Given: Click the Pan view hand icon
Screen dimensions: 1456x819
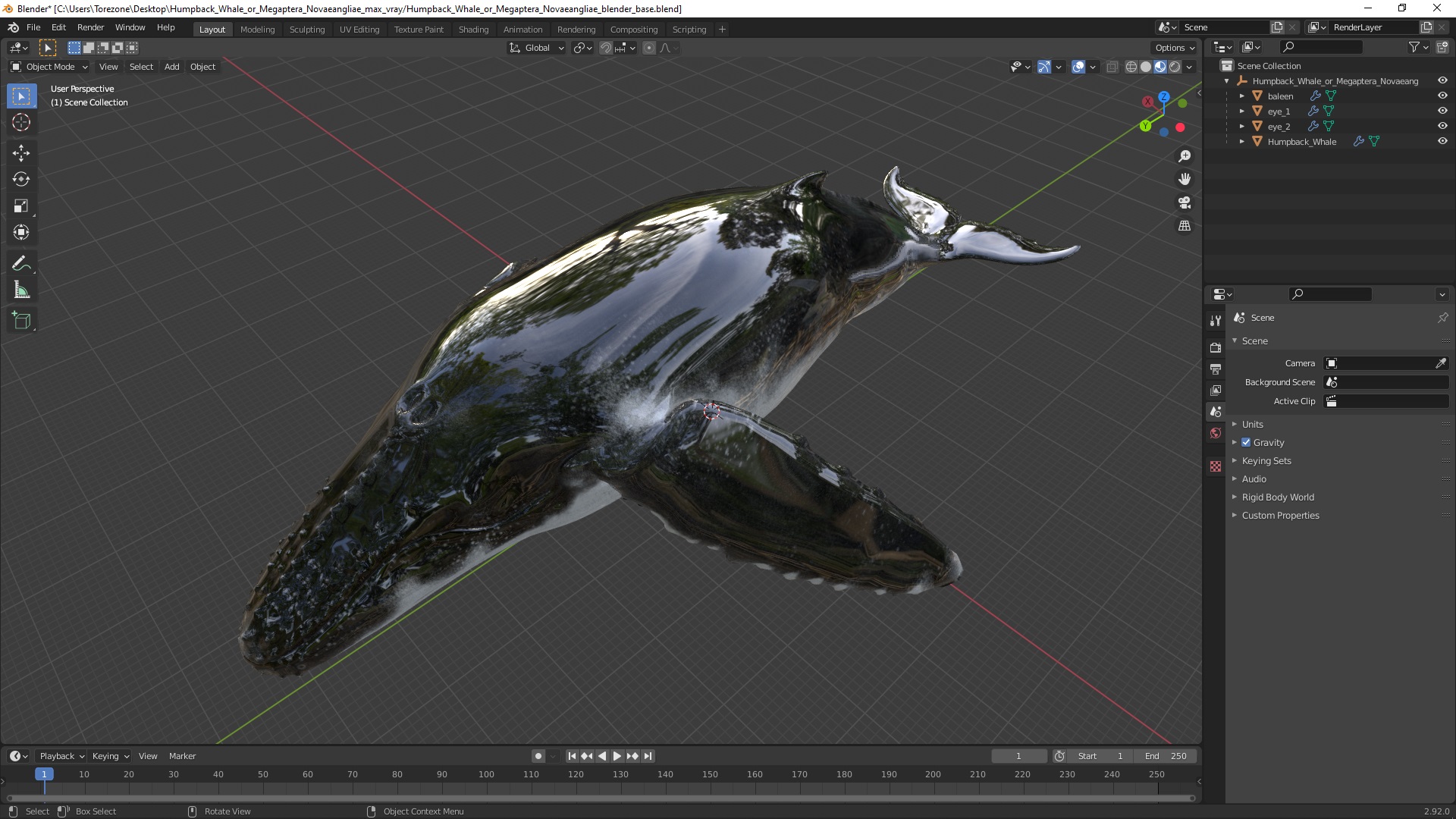Looking at the screenshot, I should point(1185,180).
